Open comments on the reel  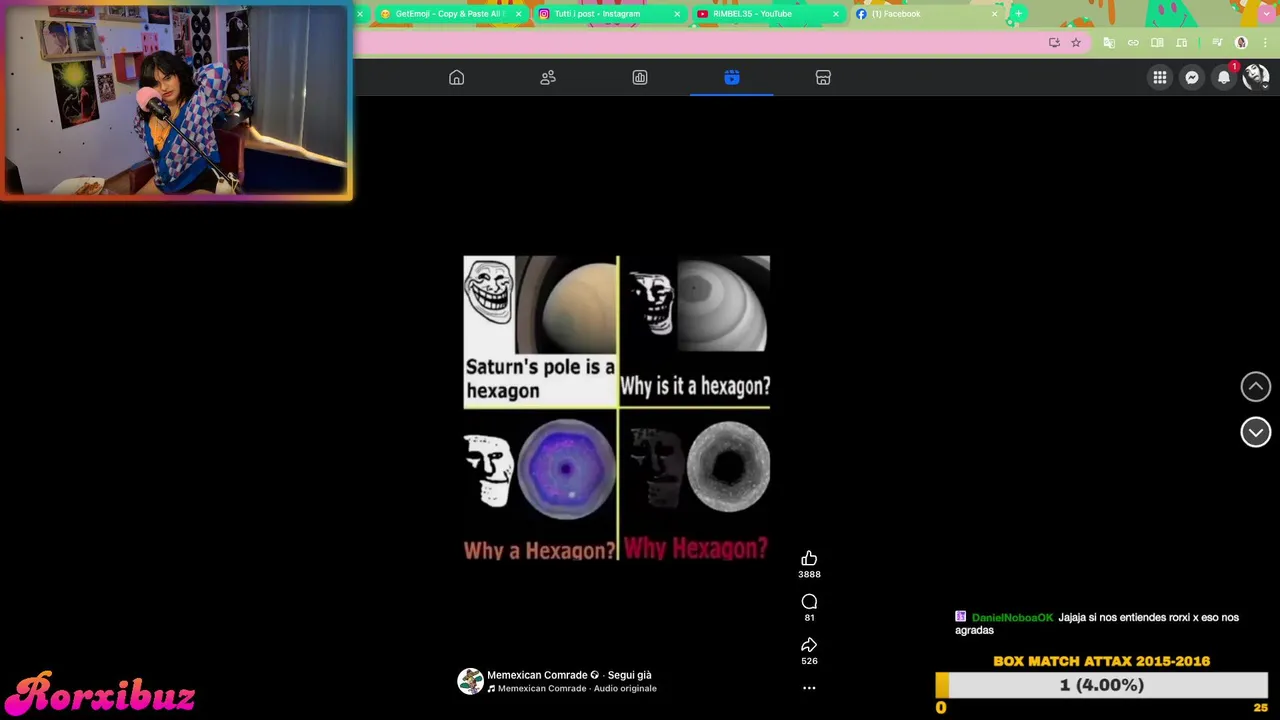[809, 601]
